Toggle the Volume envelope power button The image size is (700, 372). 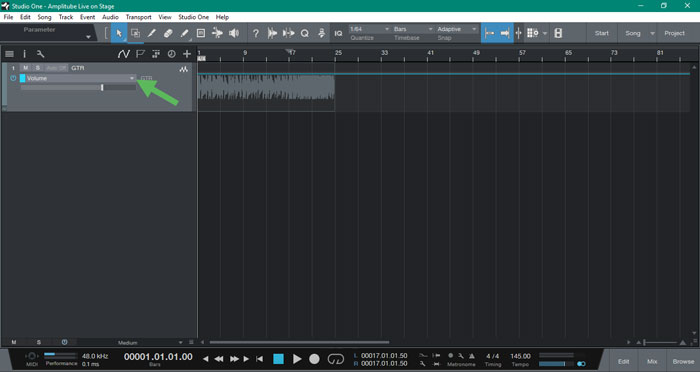(13, 78)
